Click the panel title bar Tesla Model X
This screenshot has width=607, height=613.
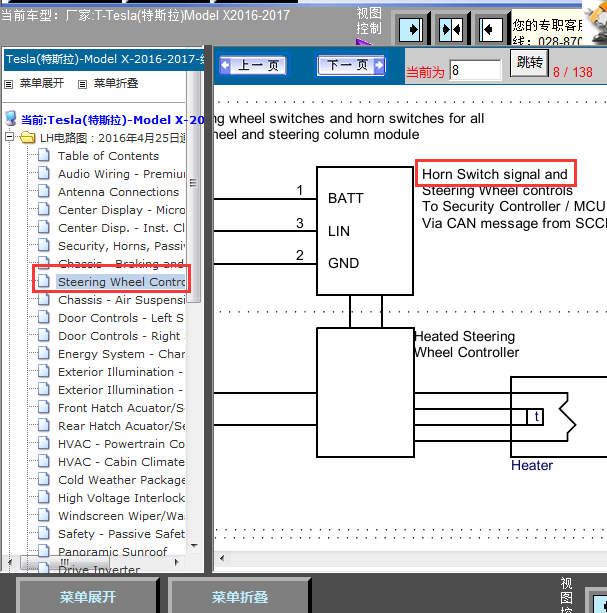[105, 59]
